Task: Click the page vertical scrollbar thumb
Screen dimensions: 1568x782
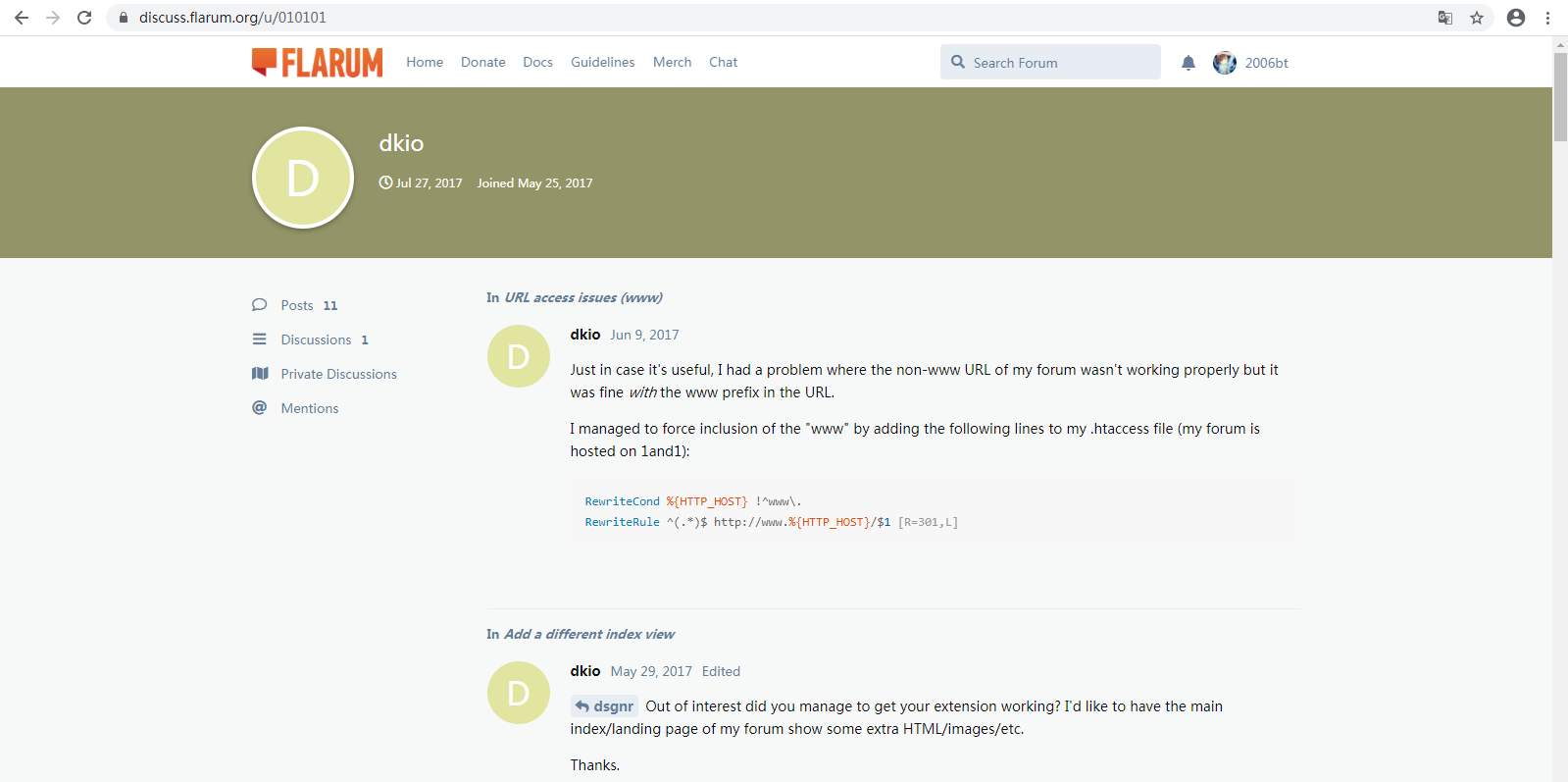Action: point(1560,96)
